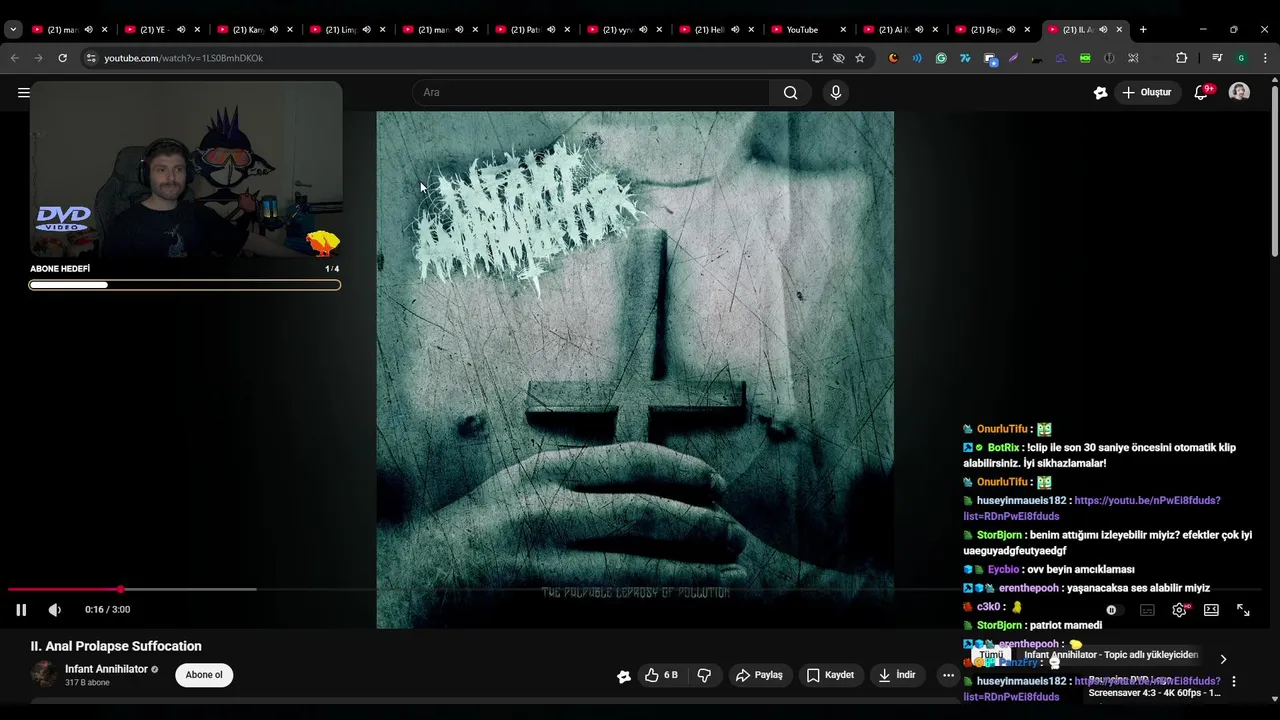Open site information icon in address bar
1280x720 pixels.
91,58
